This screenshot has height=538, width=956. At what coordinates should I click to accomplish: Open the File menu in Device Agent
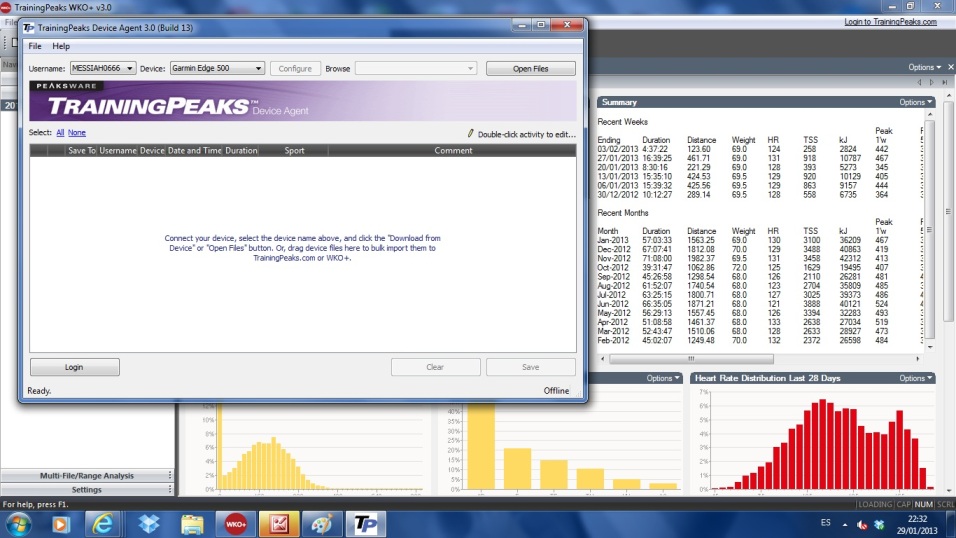pyautogui.click(x=35, y=46)
